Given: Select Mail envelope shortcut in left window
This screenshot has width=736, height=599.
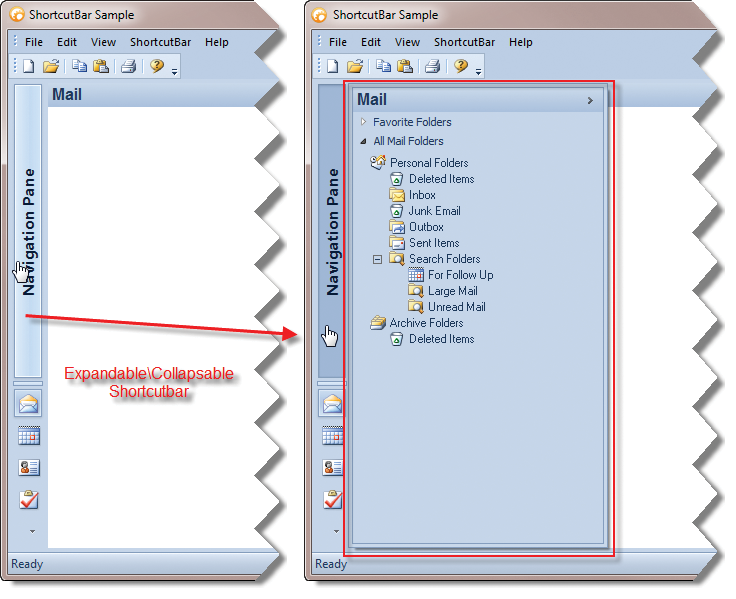Looking at the screenshot, I should pyautogui.click(x=28, y=403).
